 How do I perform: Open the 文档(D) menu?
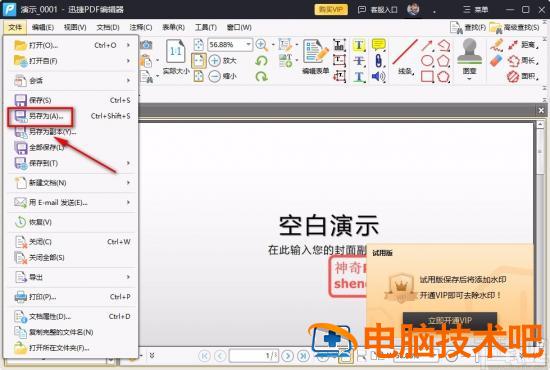coord(108,27)
